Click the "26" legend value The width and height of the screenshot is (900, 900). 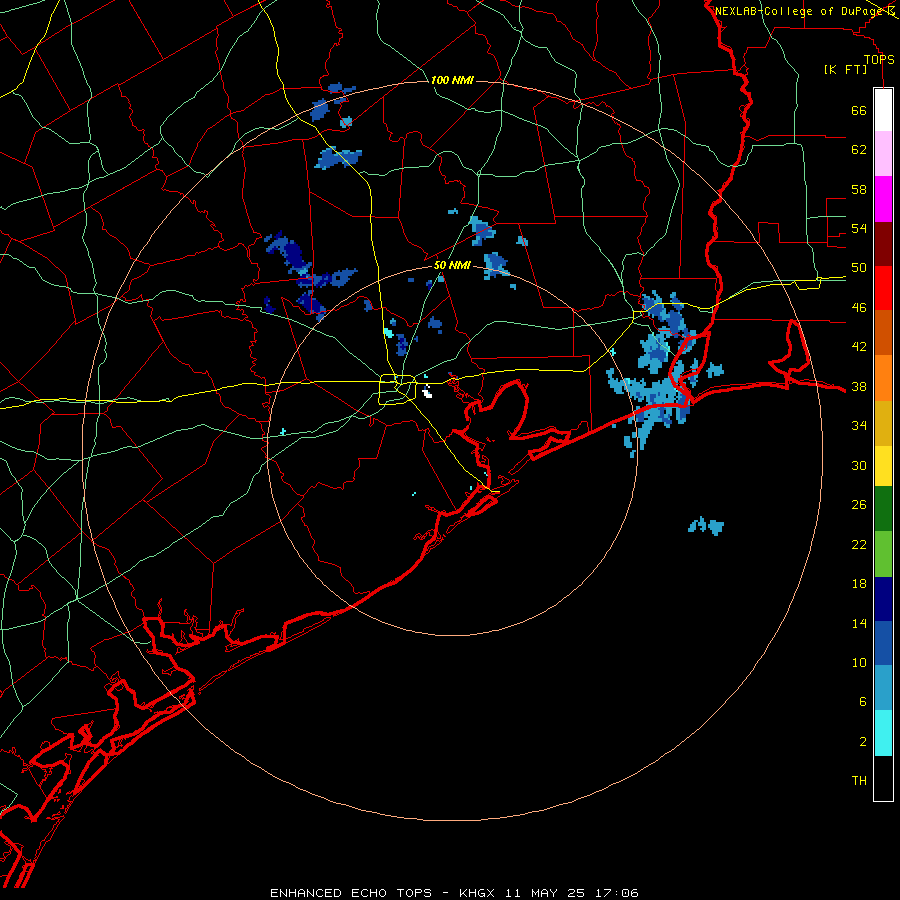pyautogui.click(x=859, y=505)
